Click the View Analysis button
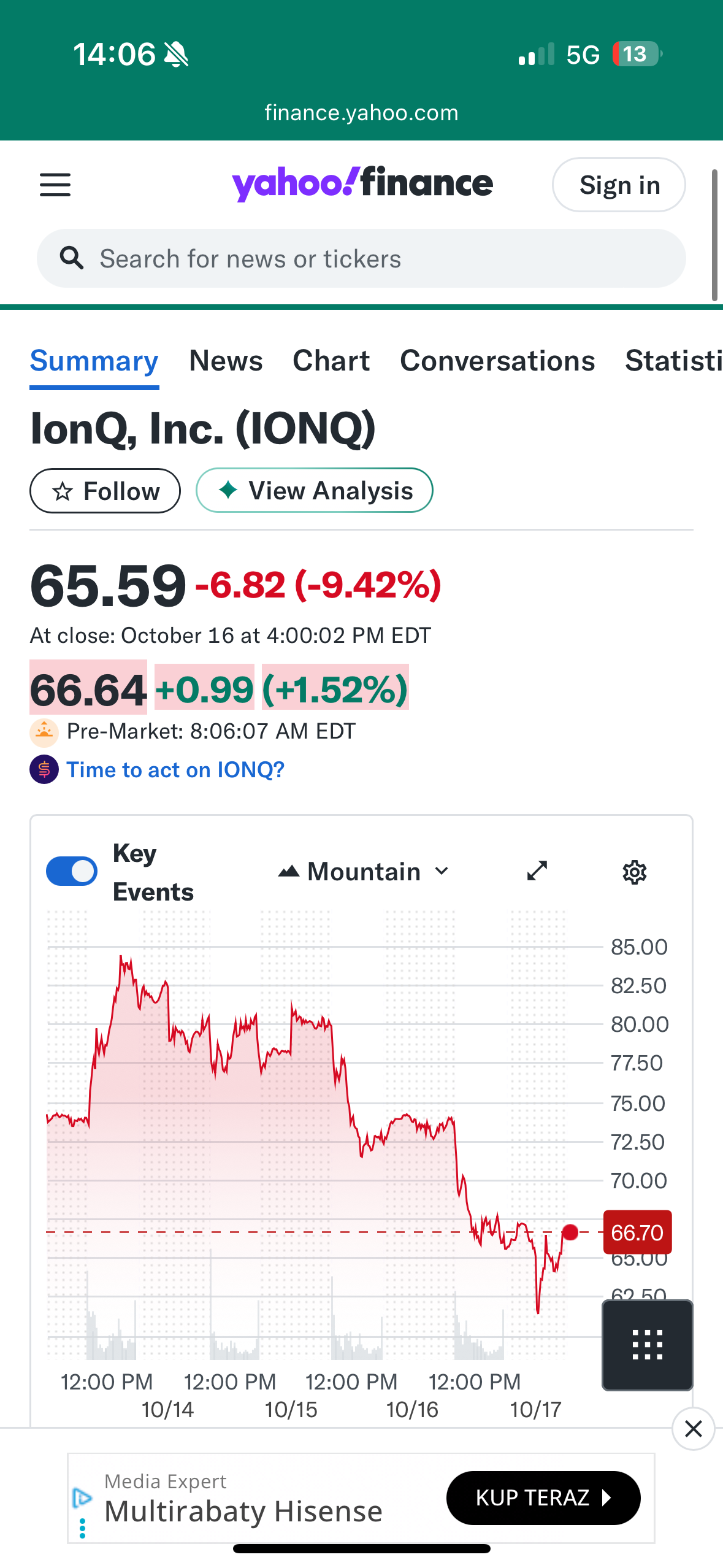Image resolution: width=723 pixels, height=1568 pixels. point(315,491)
